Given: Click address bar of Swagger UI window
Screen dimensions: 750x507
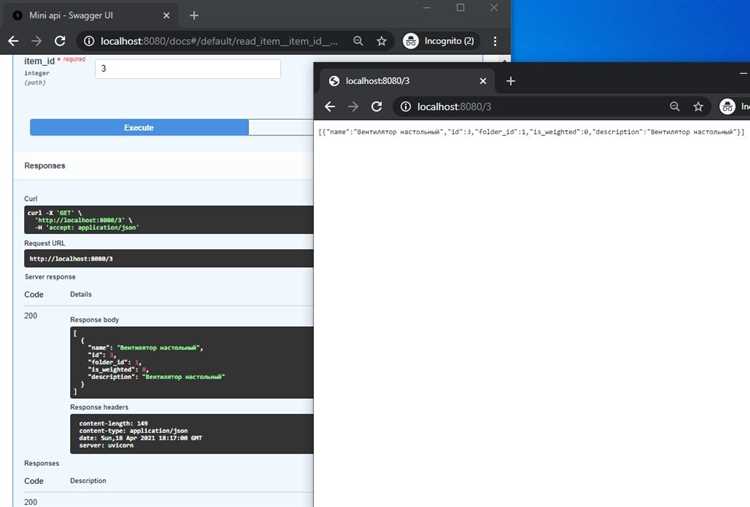Looking at the screenshot, I should coord(219,41).
